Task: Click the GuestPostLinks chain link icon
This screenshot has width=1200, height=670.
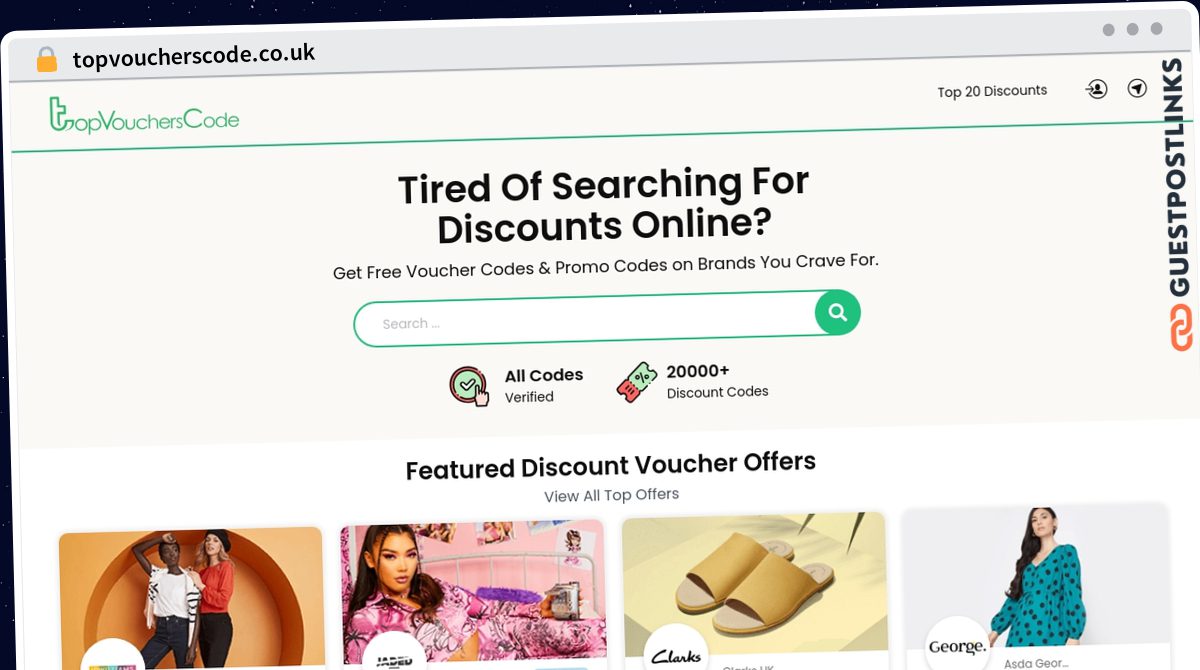Action: pyautogui.click(x=1182, y=327)
